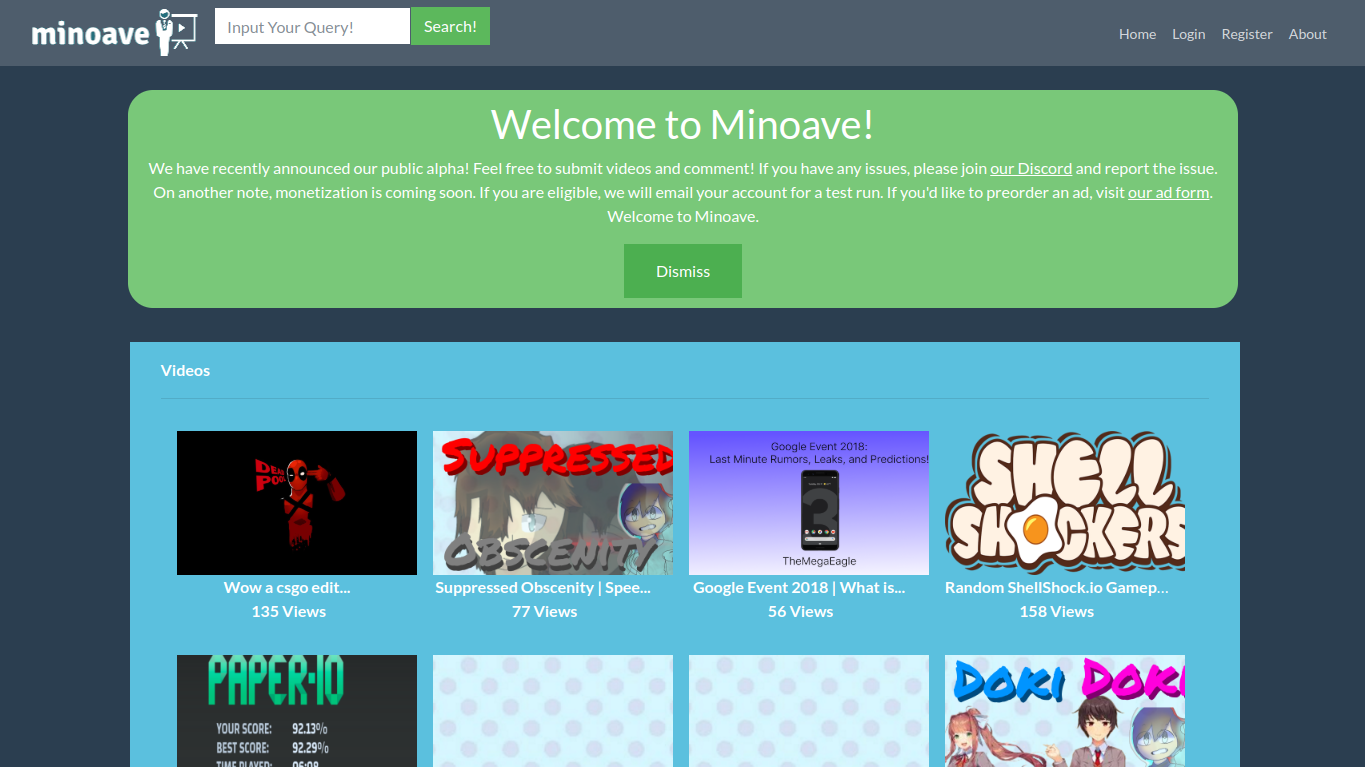Screen dimensions: 1365x767
Task: Open the Register page
Action: [1247, 33]
